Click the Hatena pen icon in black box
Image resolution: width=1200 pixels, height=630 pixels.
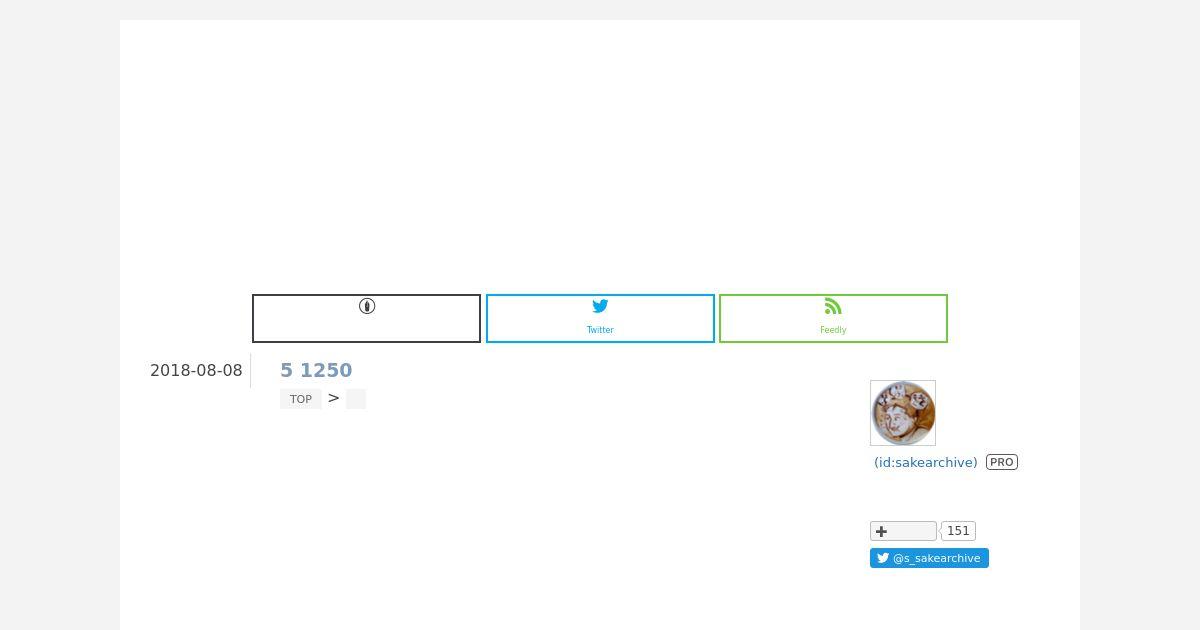click(367, 306)
